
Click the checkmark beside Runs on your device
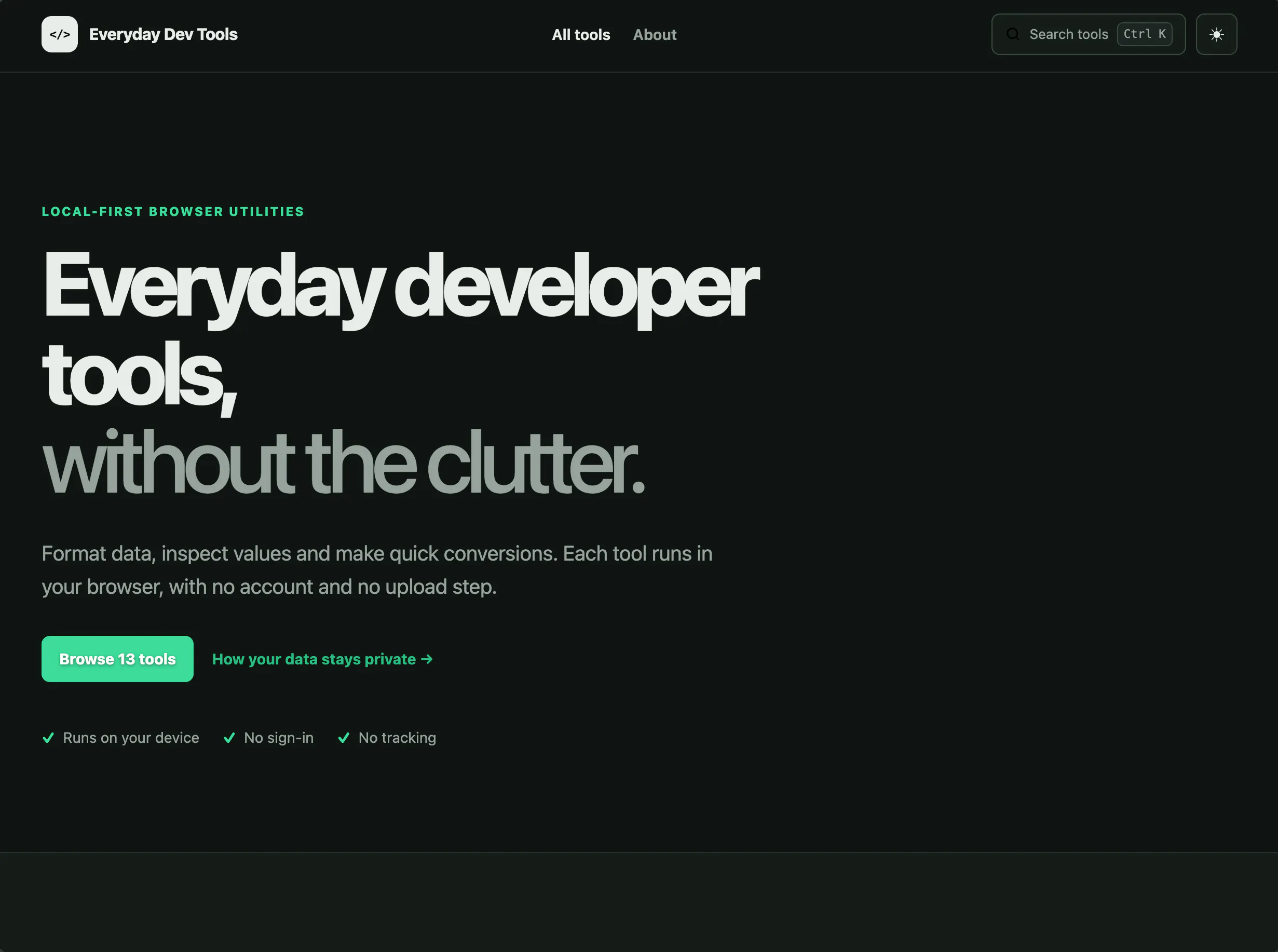[48, 738]
